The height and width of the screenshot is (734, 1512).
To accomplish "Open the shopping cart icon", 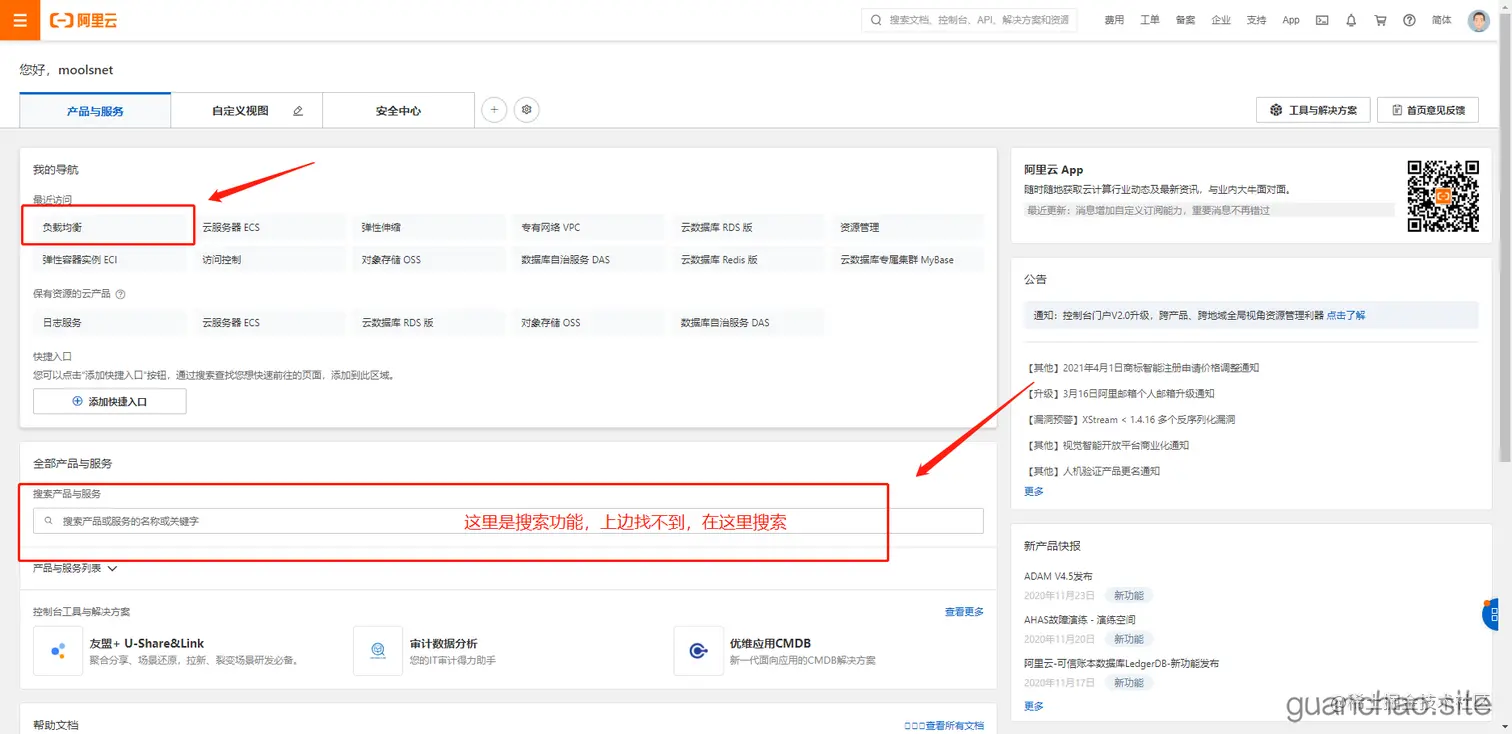I will (x=1380, y=20).
